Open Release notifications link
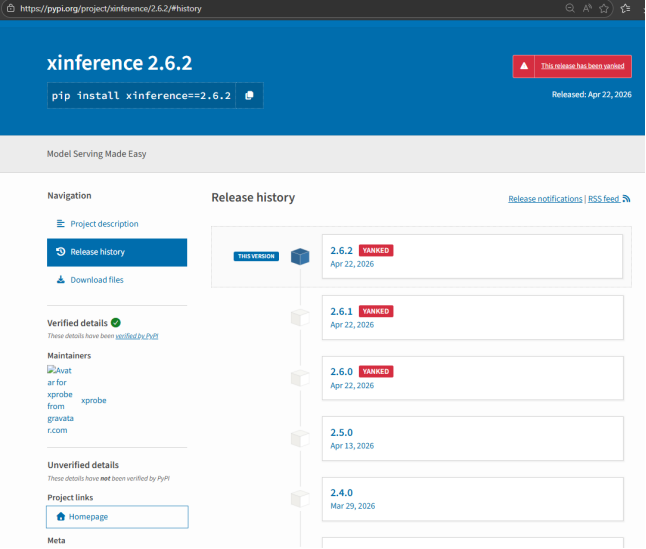The height and width of the screenshot is (549, 646). [545, 199]
